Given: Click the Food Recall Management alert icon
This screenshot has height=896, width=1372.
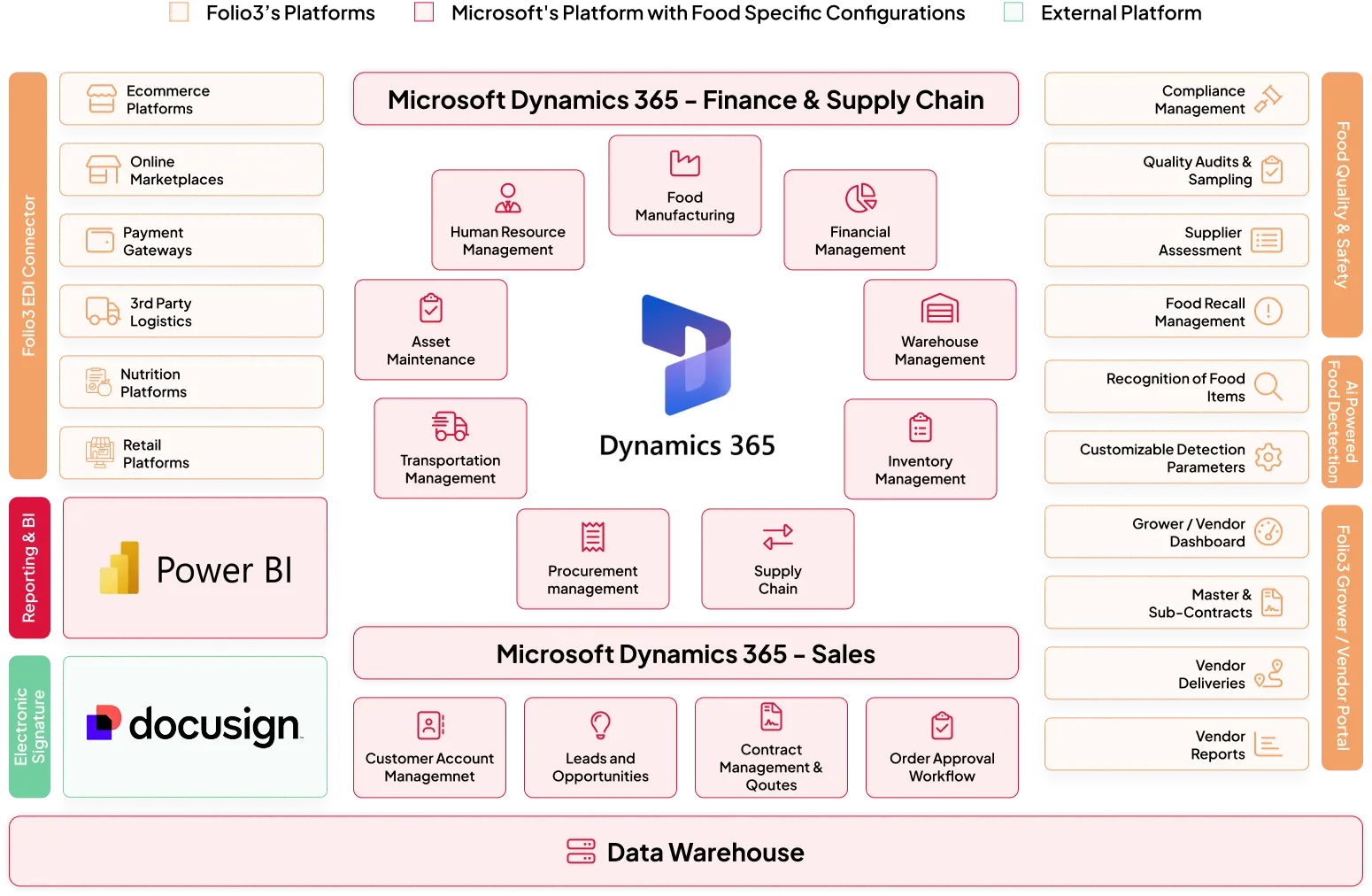Looking at the screenshot, I should tap(1268, 311).
